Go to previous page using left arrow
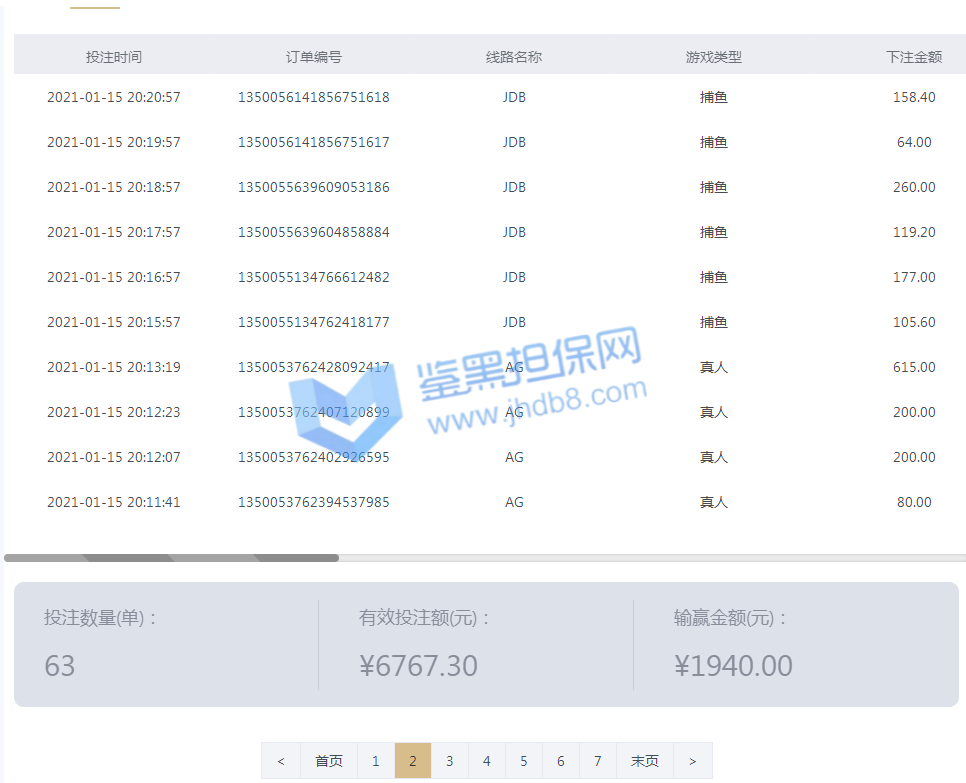The height and width of the screenshot is (783, 966). coord(280,761)
